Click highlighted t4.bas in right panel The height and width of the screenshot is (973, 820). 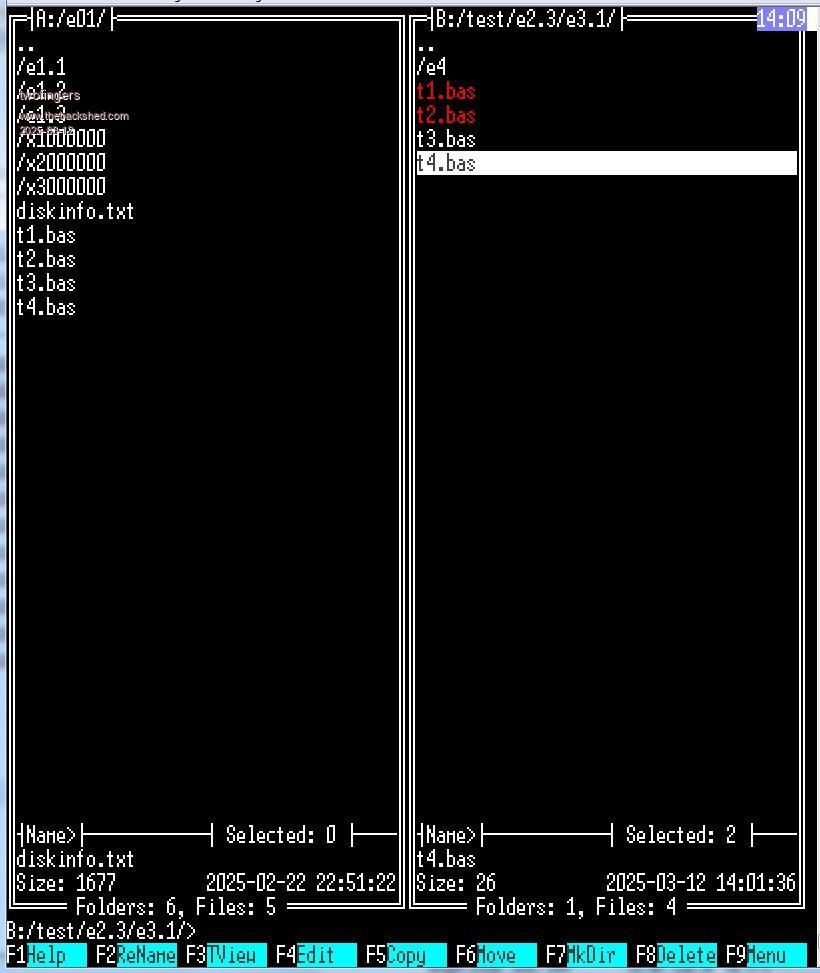click(446, 163)
